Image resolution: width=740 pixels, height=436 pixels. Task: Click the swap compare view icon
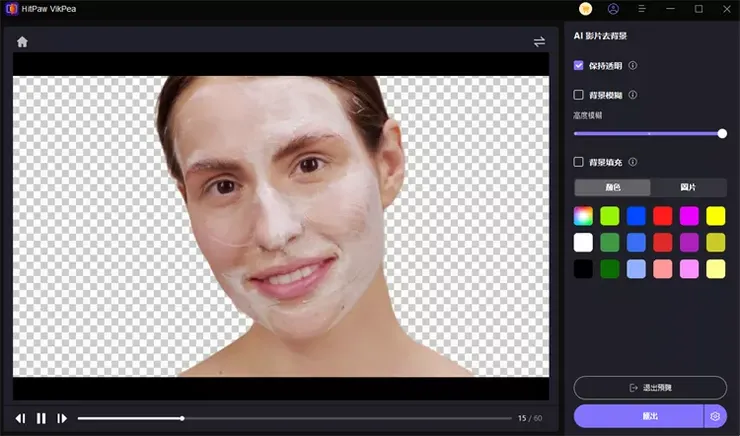539,42
